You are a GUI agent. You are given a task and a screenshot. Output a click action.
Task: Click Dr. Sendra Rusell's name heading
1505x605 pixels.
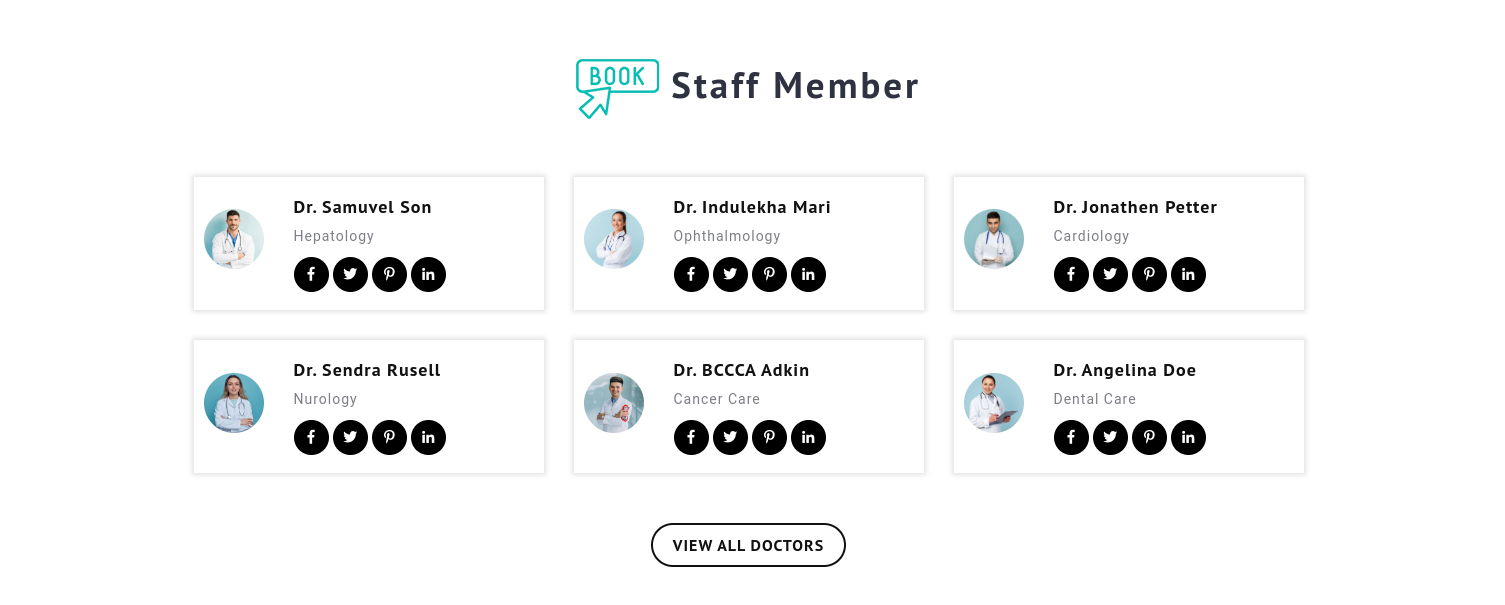[367, 370]
